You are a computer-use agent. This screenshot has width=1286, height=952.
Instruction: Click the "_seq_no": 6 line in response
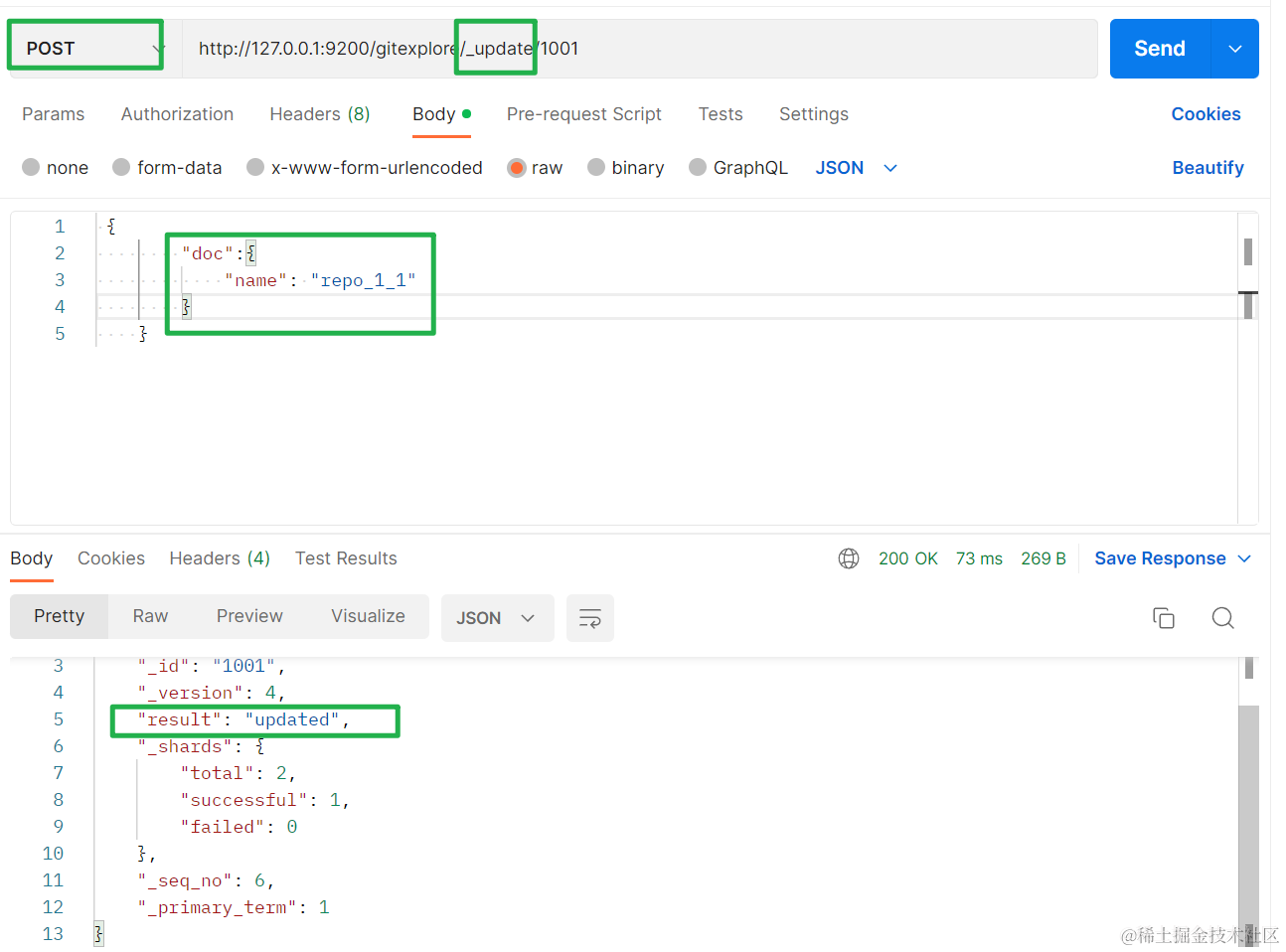click(x=206, y=880)
